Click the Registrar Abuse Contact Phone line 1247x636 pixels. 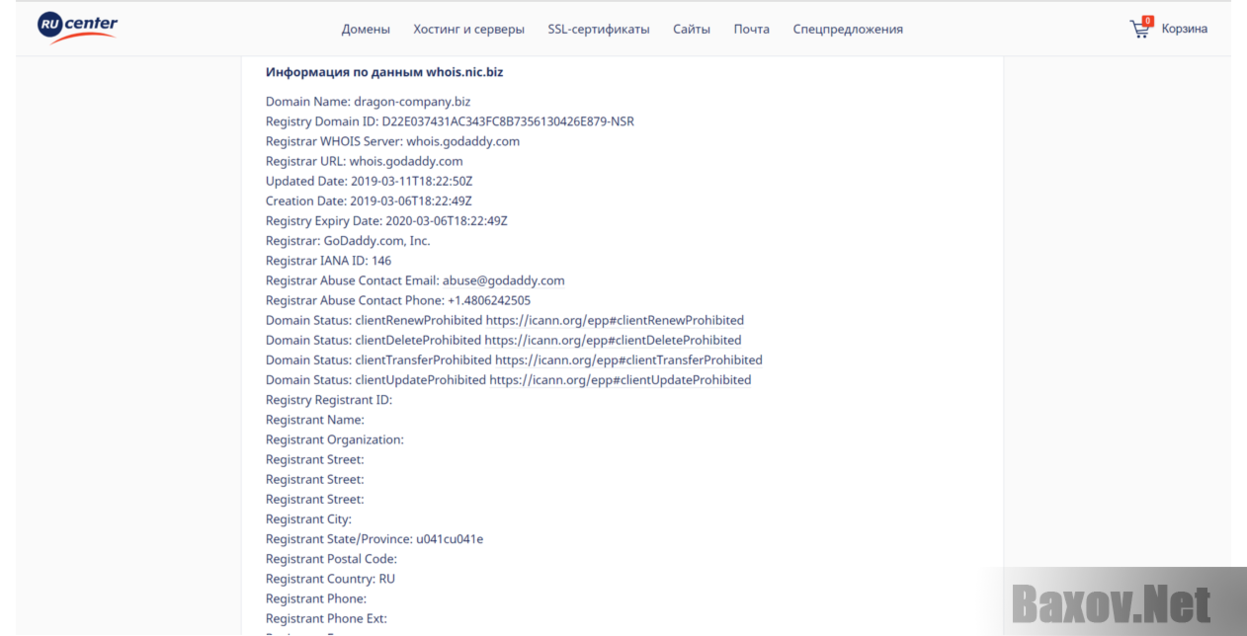pyautogui.click(x=398, y=301)
